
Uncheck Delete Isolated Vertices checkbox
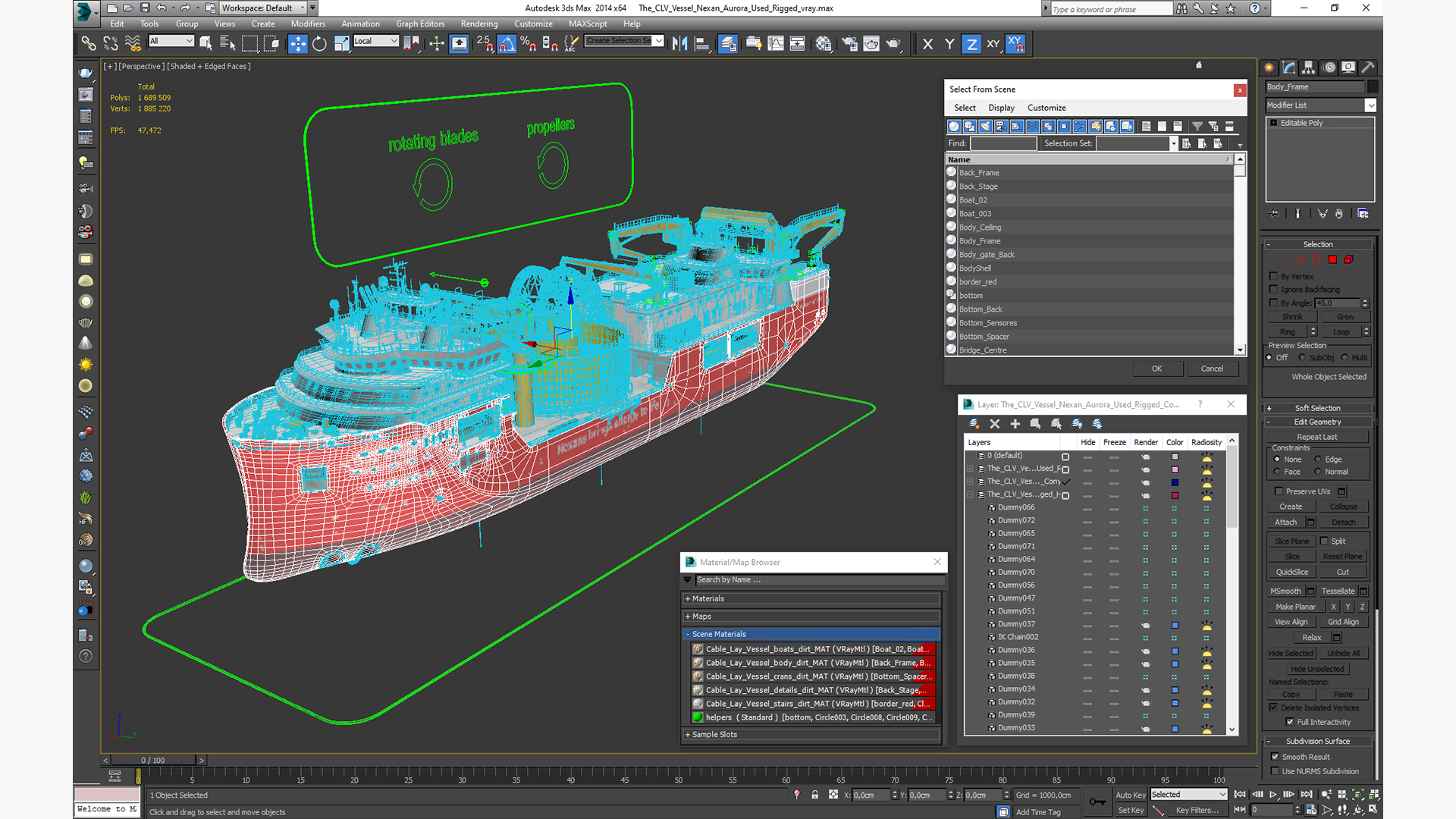(1274, 708)
